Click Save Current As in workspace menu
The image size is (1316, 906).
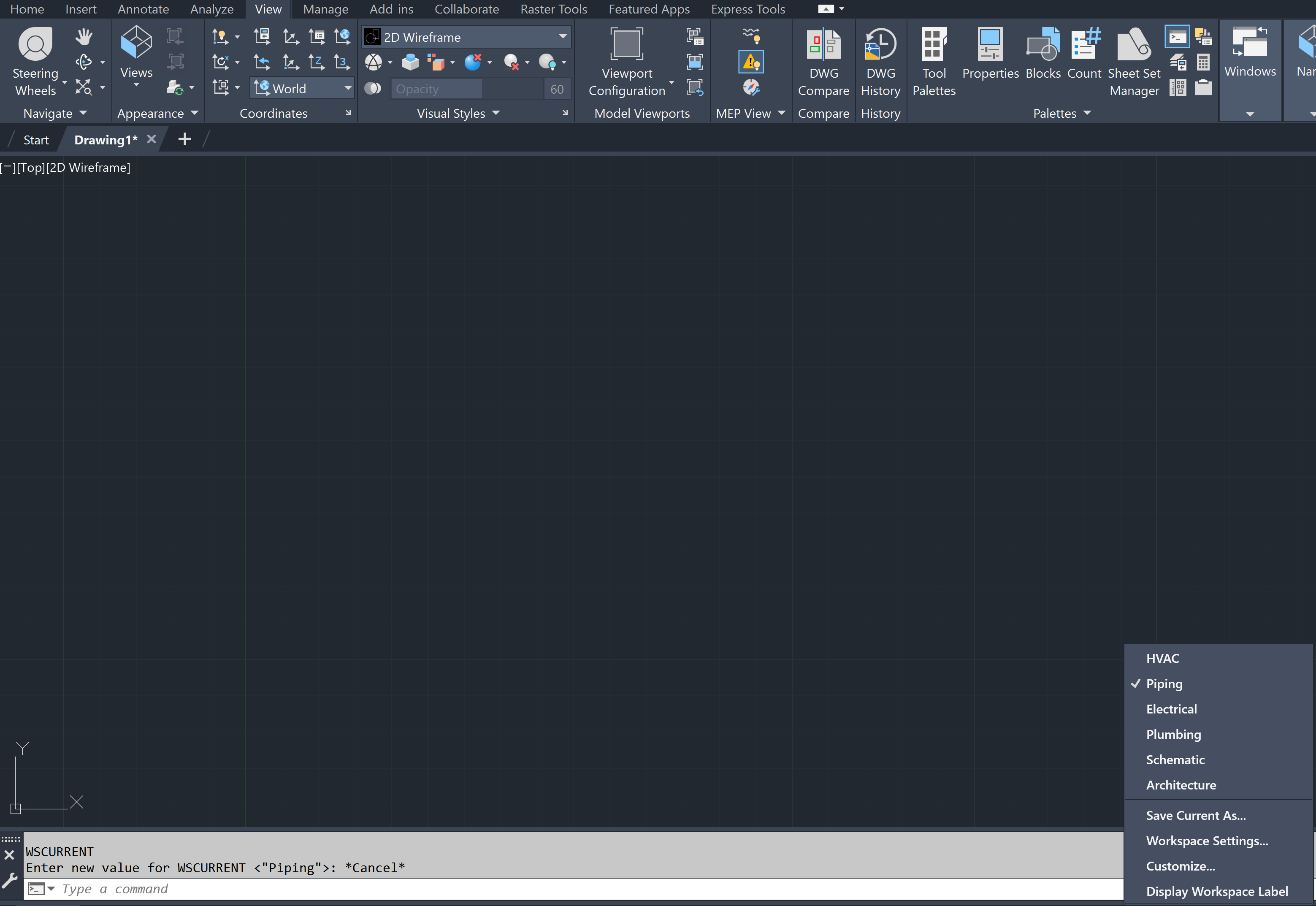coord(1196,815)
